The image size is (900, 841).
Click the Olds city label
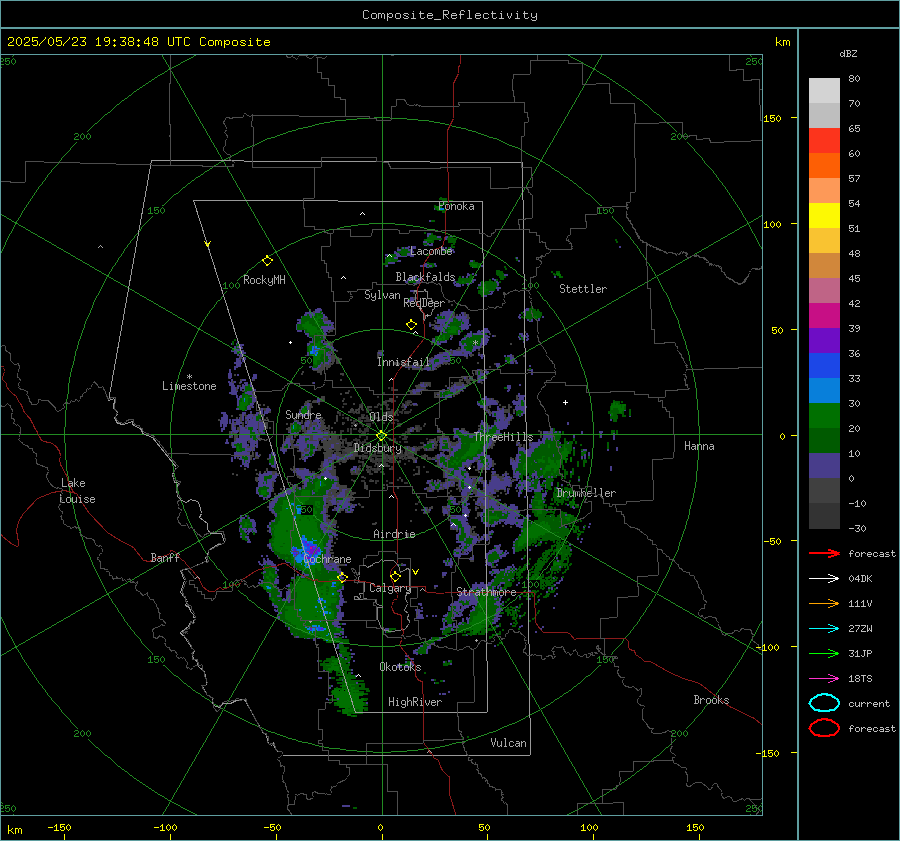pyautogui.click(x=381, y=416)
